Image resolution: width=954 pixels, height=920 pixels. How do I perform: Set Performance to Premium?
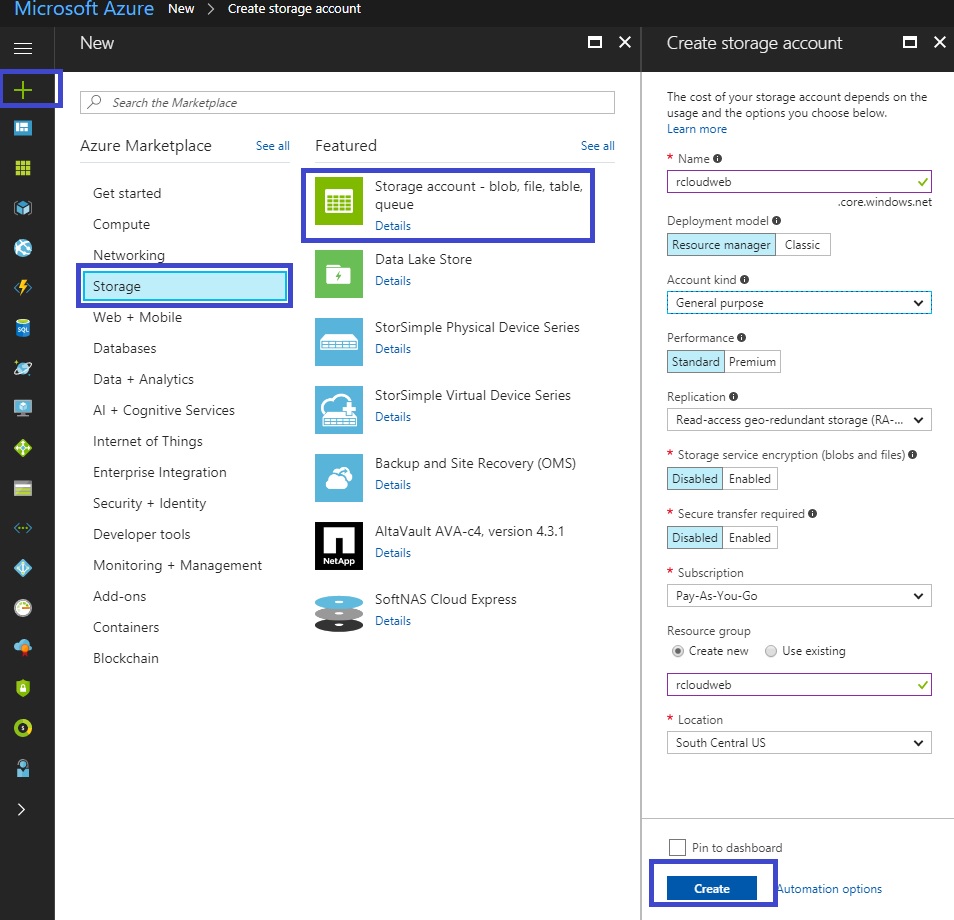point(752,362)
